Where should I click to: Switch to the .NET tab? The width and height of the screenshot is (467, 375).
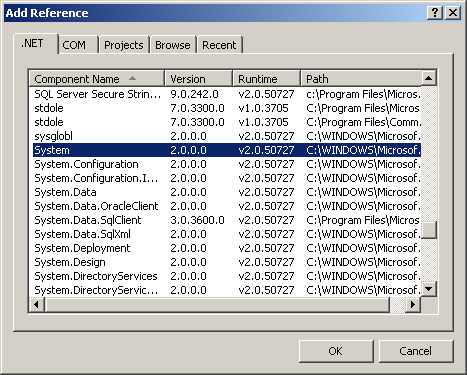[x=36, y=44]
